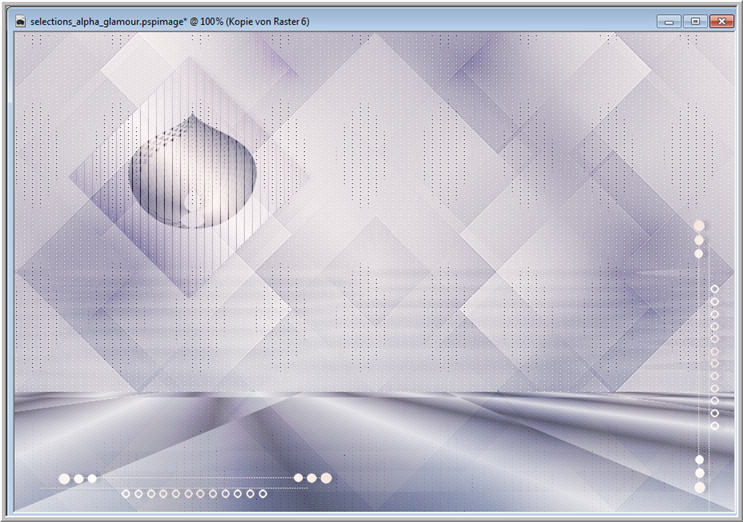Click the title text selections_alpha_glamour.pspimage

[x=109, y=22]
